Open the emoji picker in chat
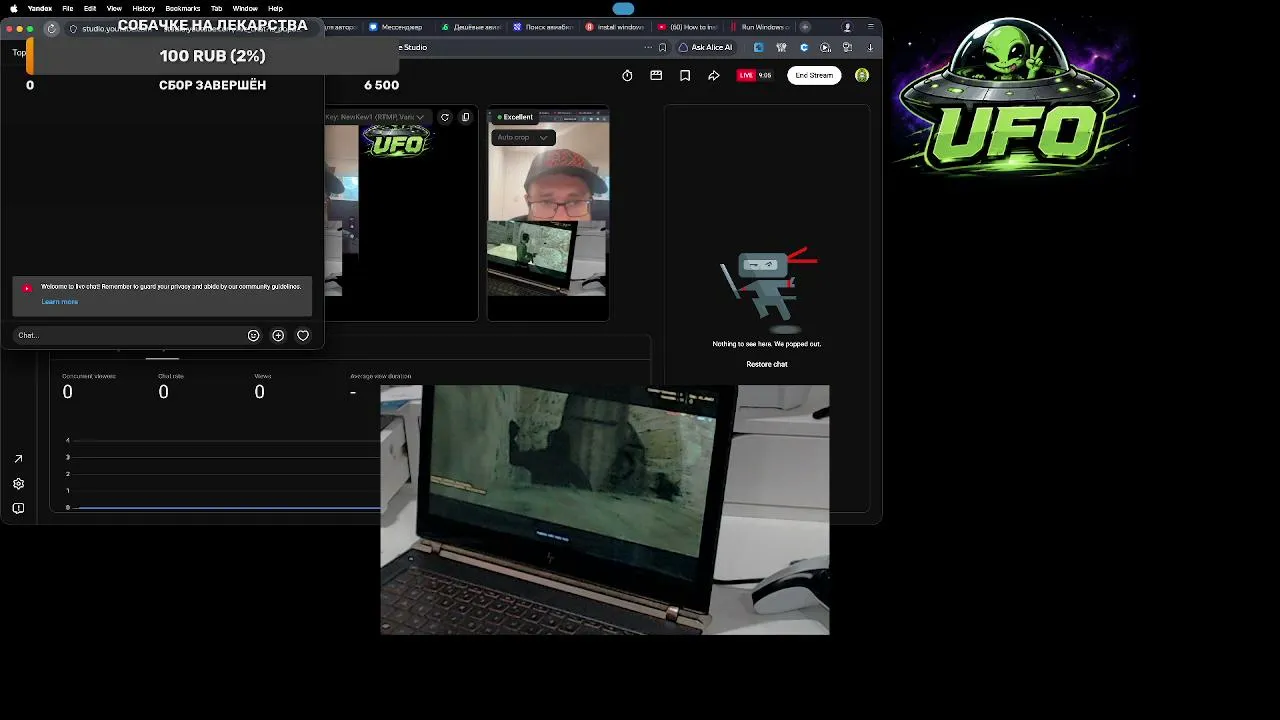This screenshot has height=720, width=1280. [253, 336]
